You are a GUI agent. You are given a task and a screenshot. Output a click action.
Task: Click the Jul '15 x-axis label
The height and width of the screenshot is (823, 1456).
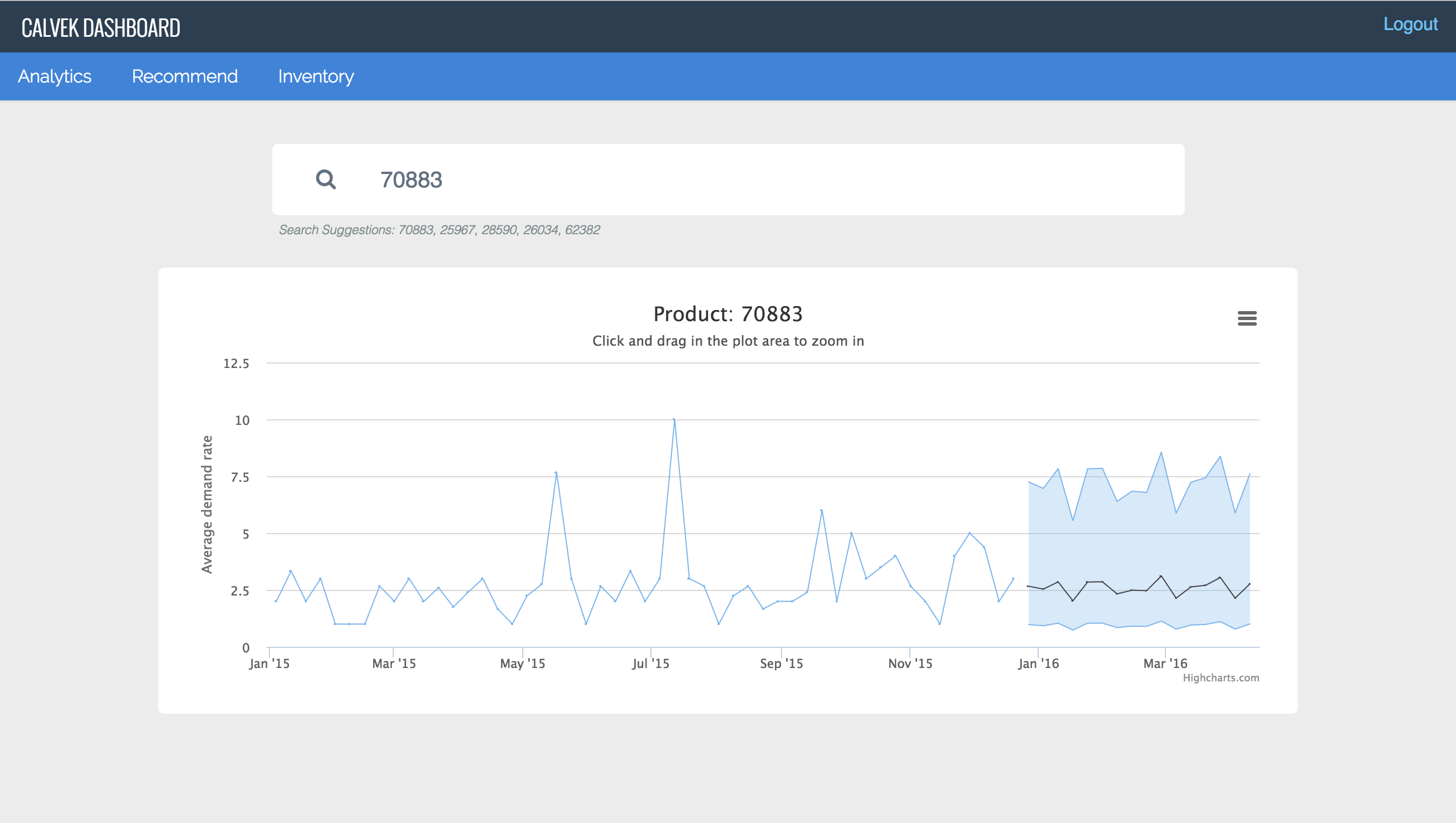[x=650, y=664]
